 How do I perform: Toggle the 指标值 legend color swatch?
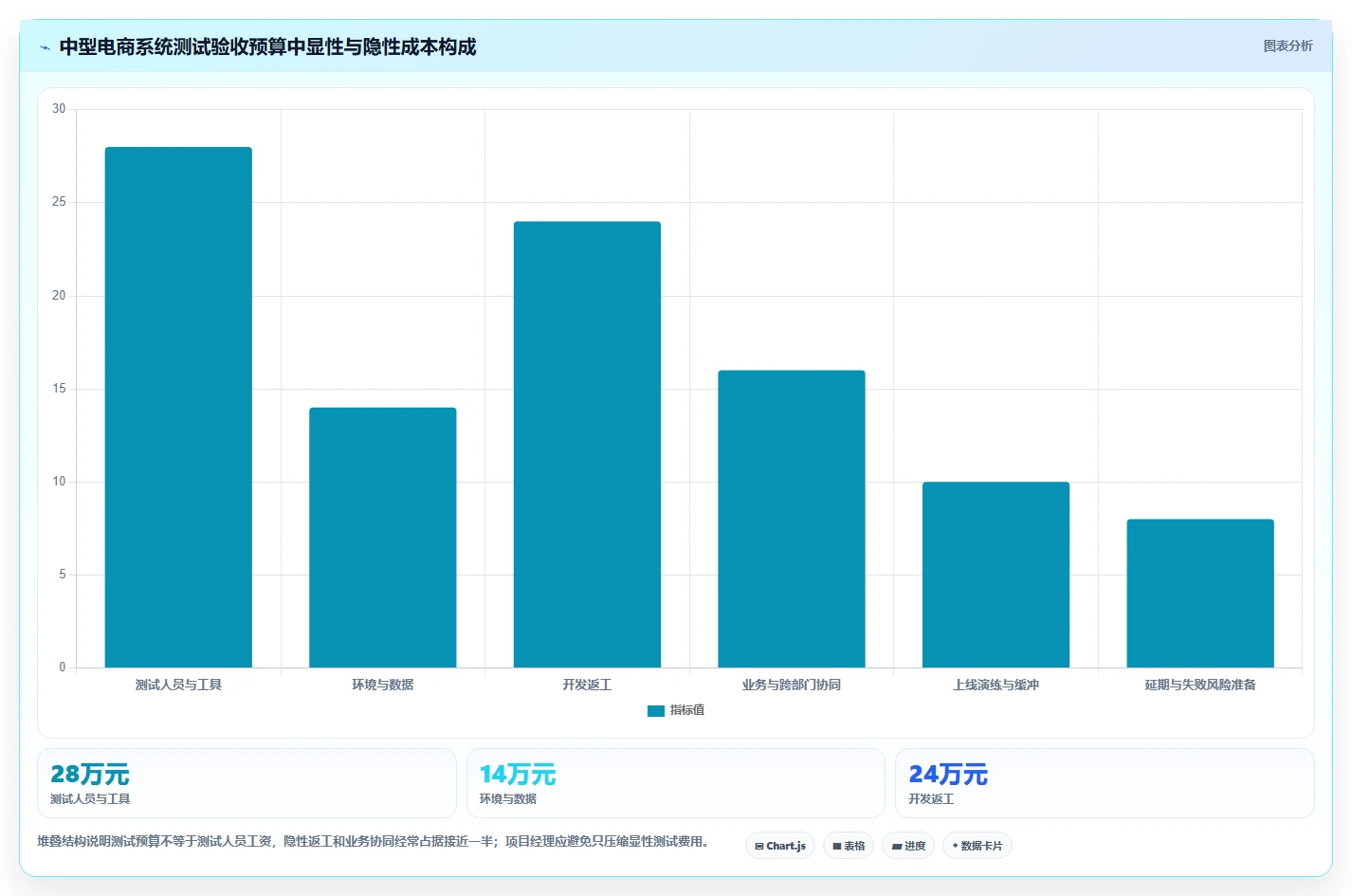click(x=656, y=710)
